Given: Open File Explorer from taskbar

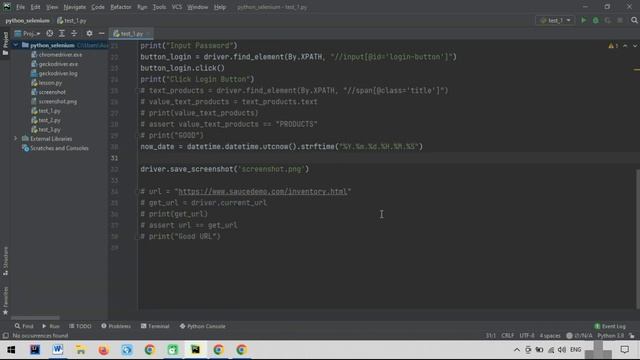Looking at the screenshot, I should (x=80, y=350).
